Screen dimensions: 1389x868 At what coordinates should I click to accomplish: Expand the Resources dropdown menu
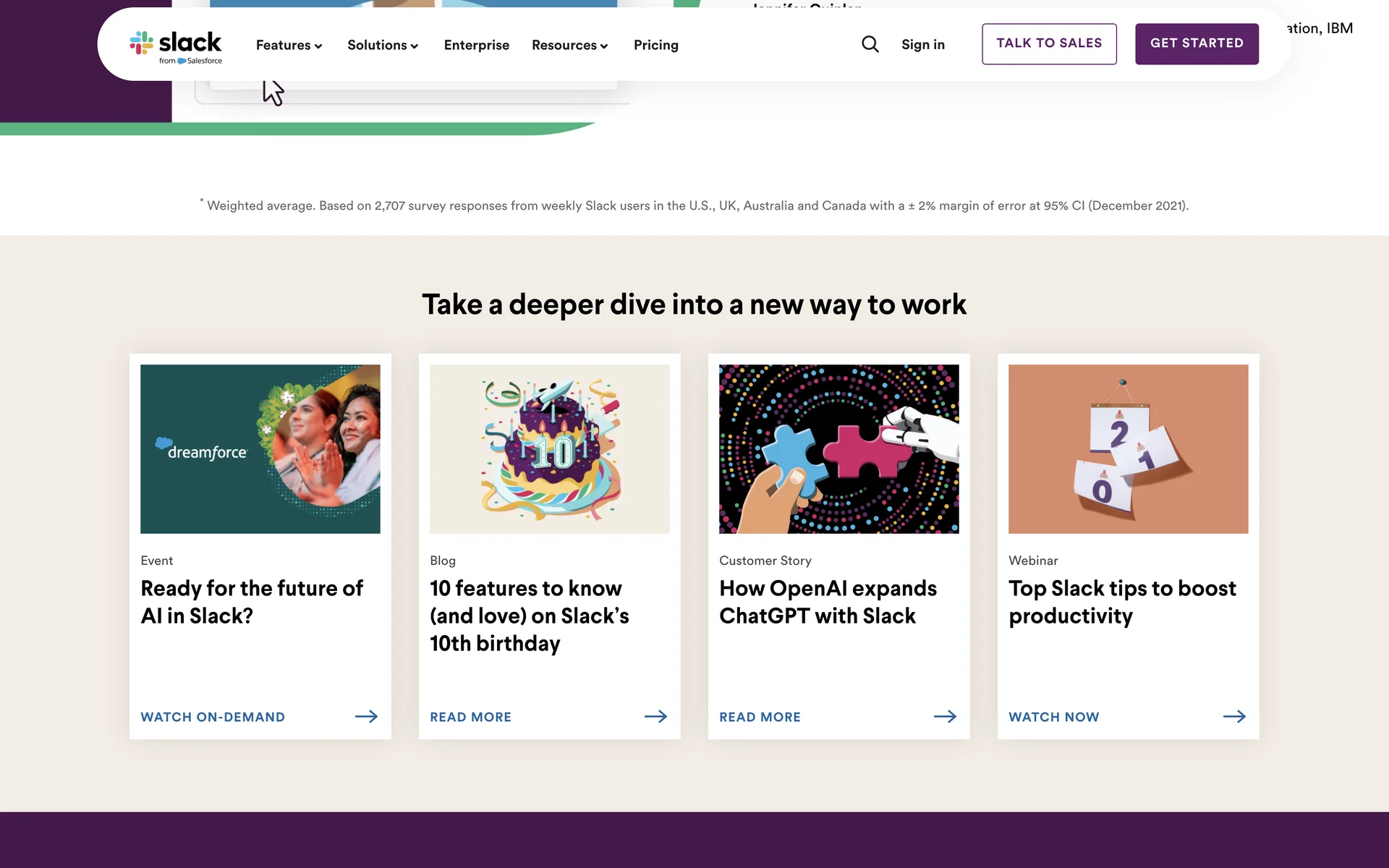coord(569,45)
